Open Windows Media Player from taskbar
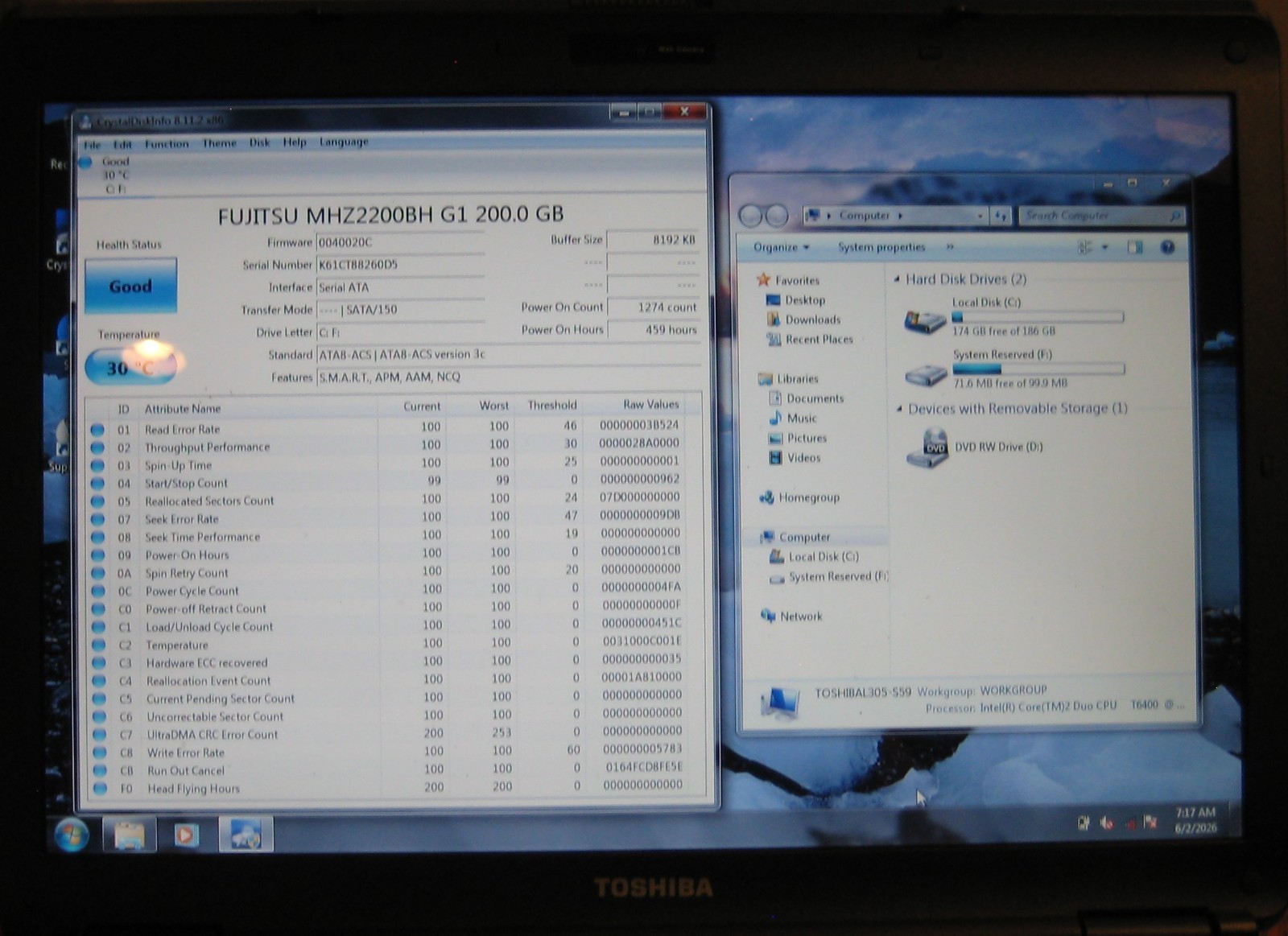Screen dimensions: 1288x936 tap(186, 835)
